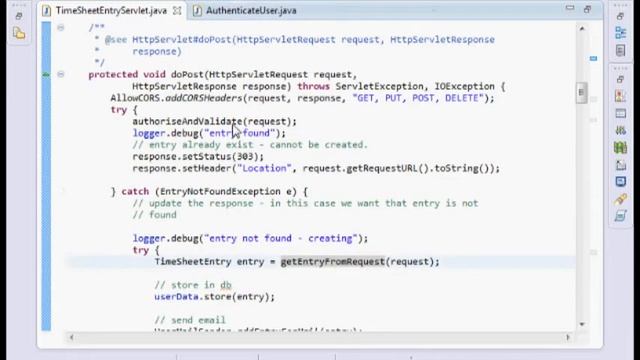The image size is (640, 360).
Task: Click logger.debug "entry not found - creating" line
Action: [x=250, y=238]
